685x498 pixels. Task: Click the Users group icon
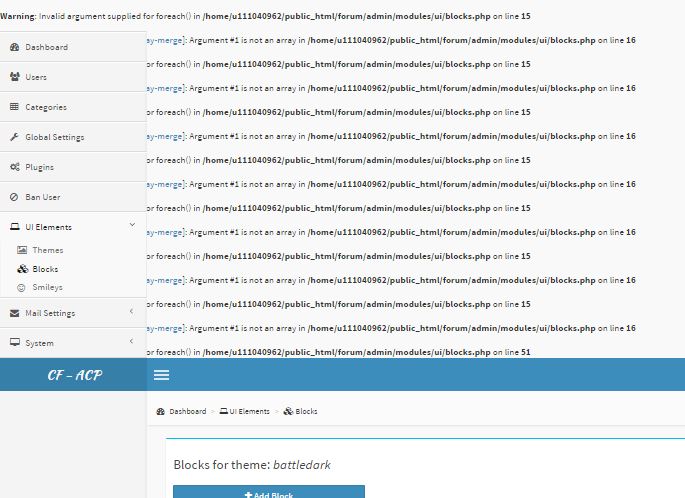click(15, 77)
